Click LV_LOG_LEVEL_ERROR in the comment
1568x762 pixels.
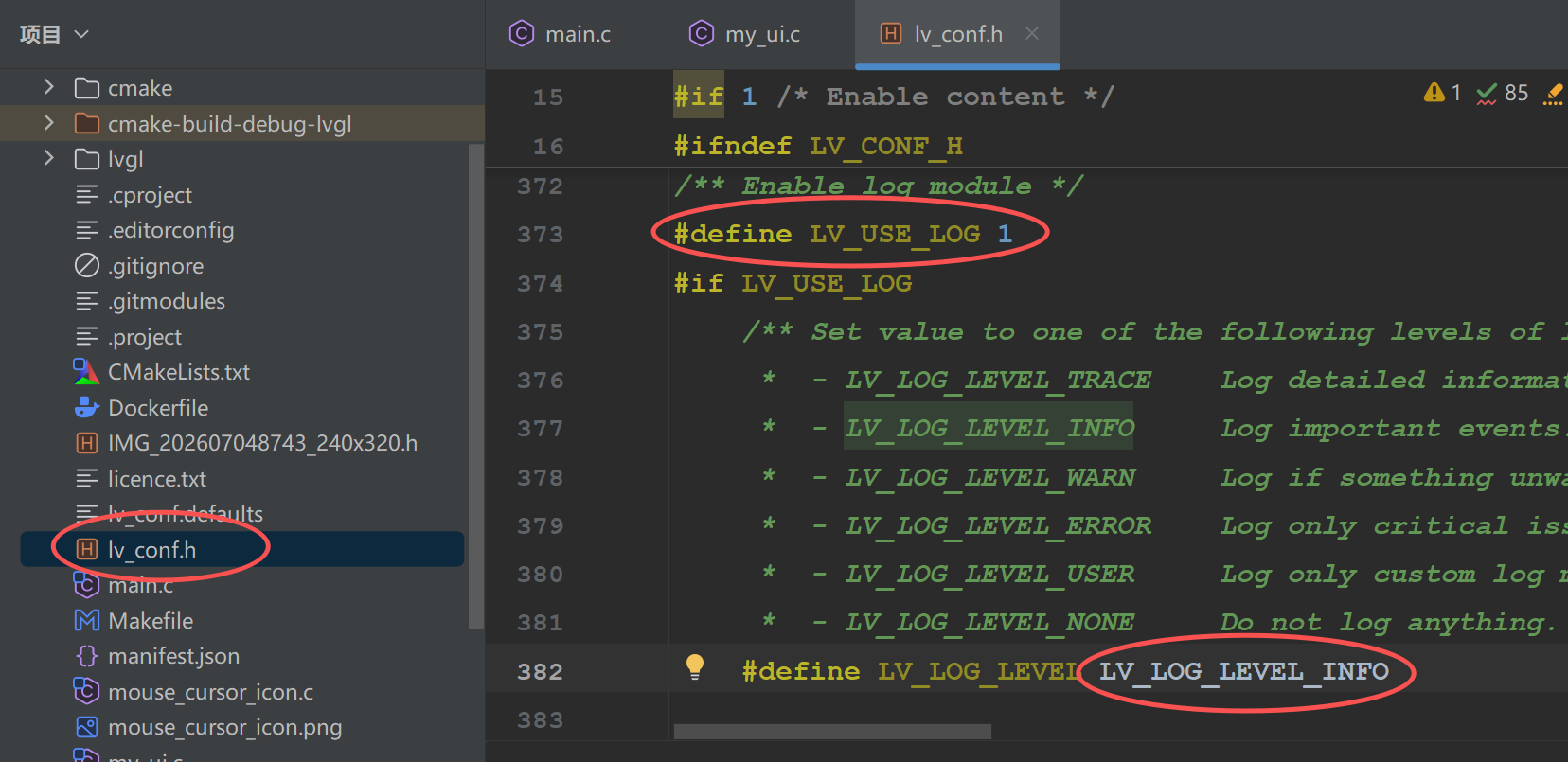998,525
